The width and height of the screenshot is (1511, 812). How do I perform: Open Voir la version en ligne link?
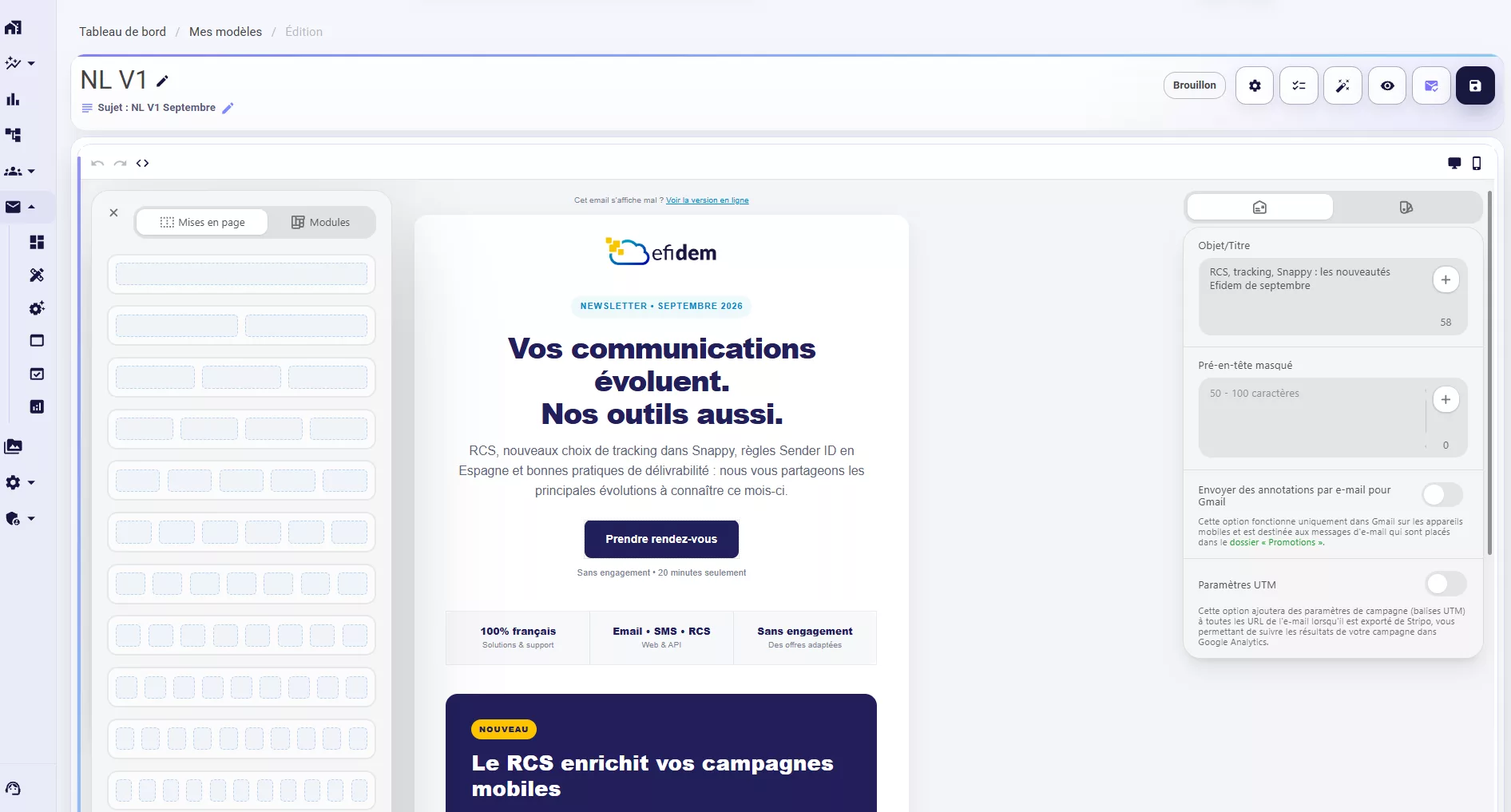[707, 200]
